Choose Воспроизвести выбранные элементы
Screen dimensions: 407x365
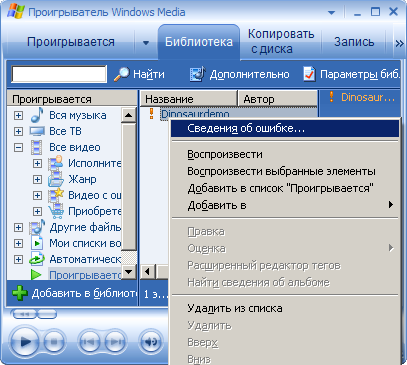(x=285, y=171)
